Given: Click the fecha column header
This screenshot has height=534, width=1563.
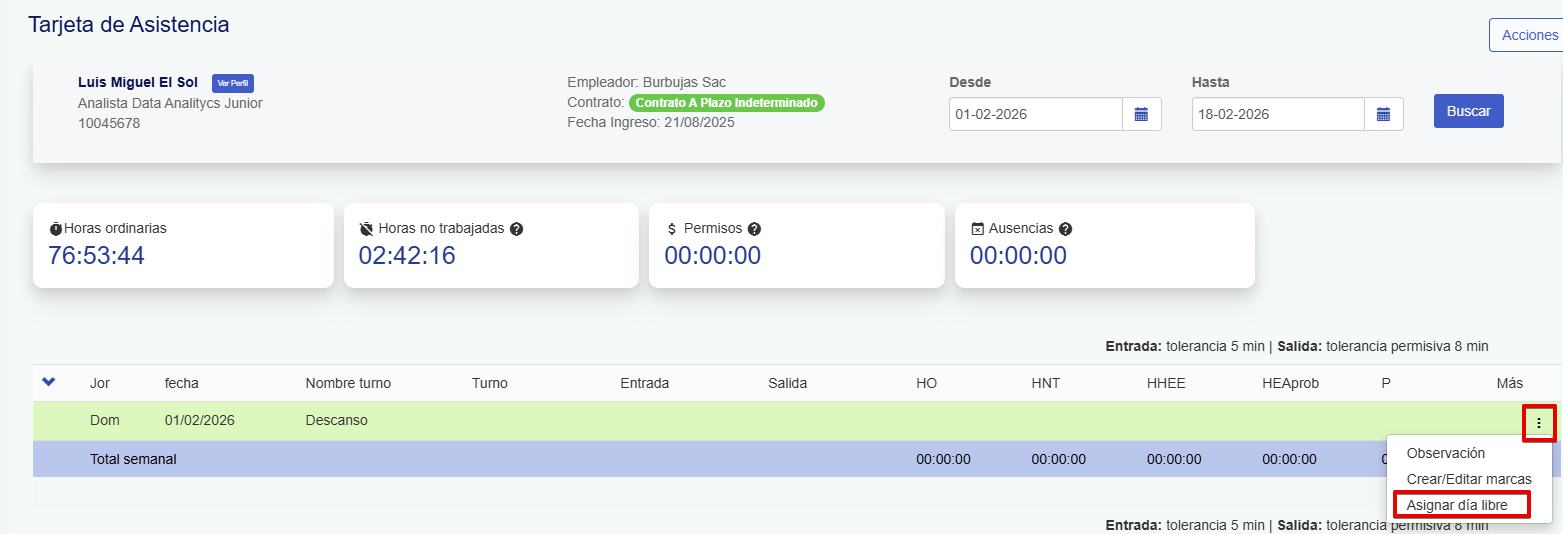Looking at the screenshot, I should 181,383.
